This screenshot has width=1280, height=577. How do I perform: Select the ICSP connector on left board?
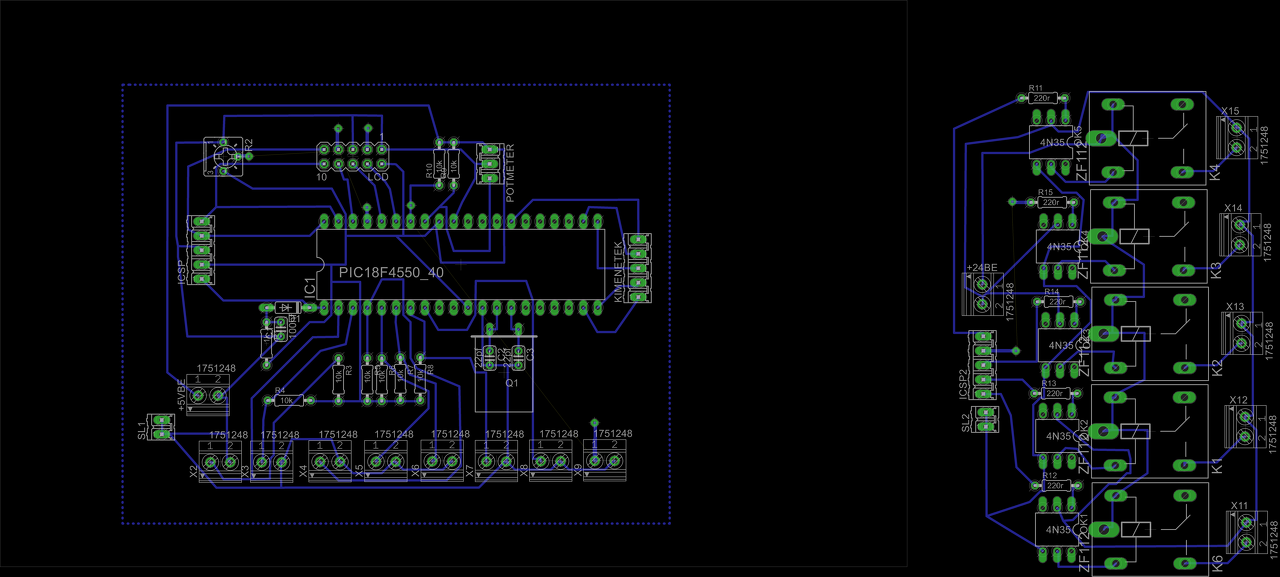click(201, 250)
